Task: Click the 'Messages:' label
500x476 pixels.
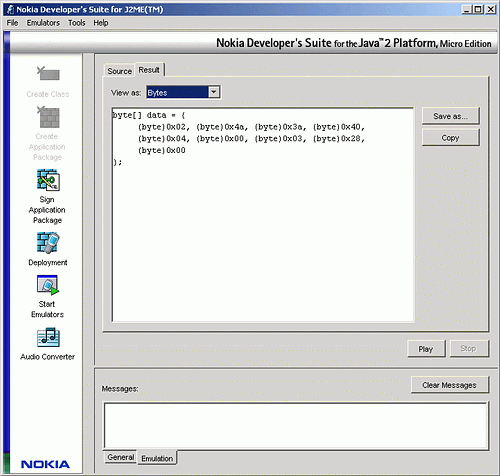Action: [120, 389]
